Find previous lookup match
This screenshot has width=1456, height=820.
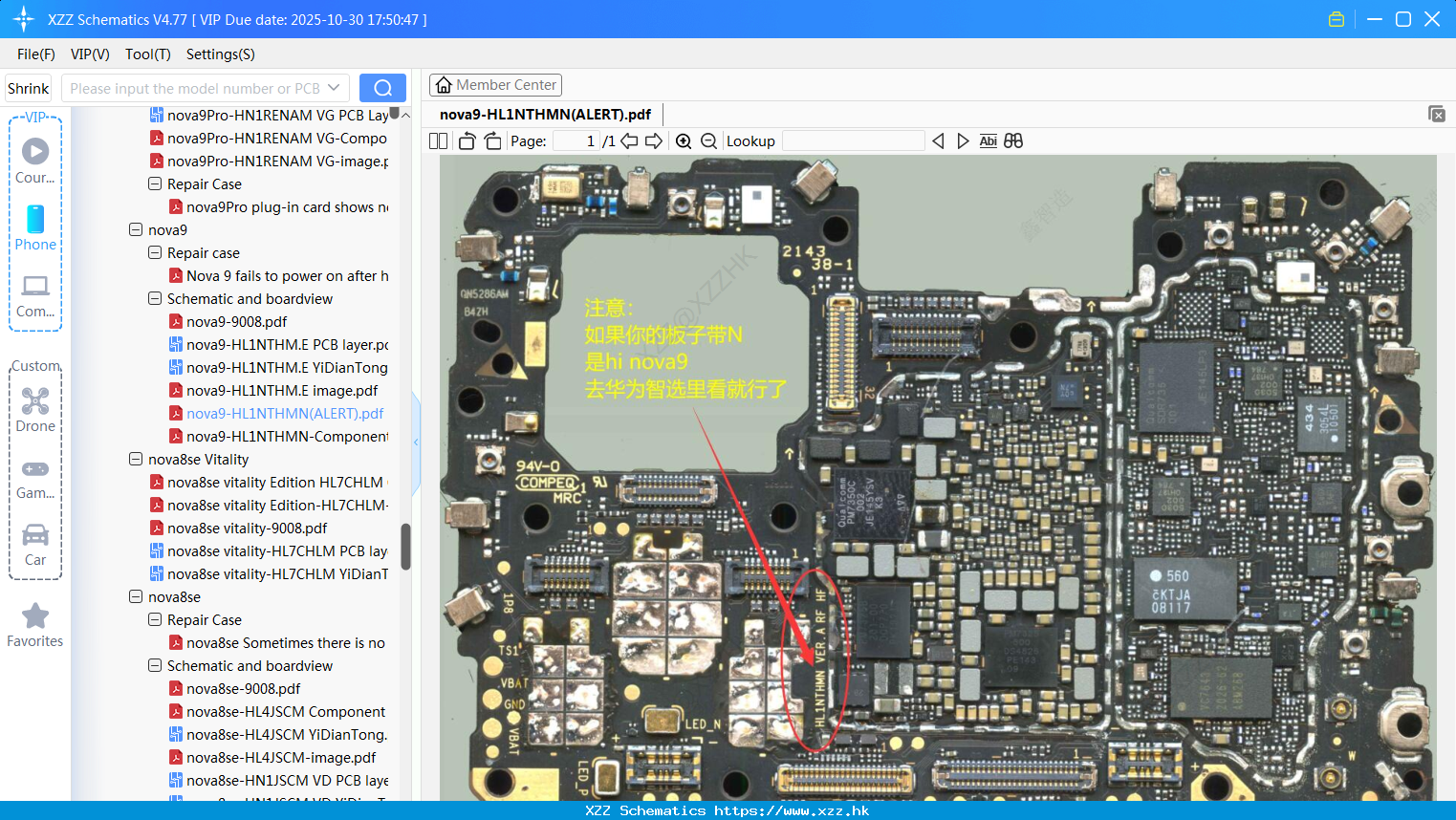(938, 141)
